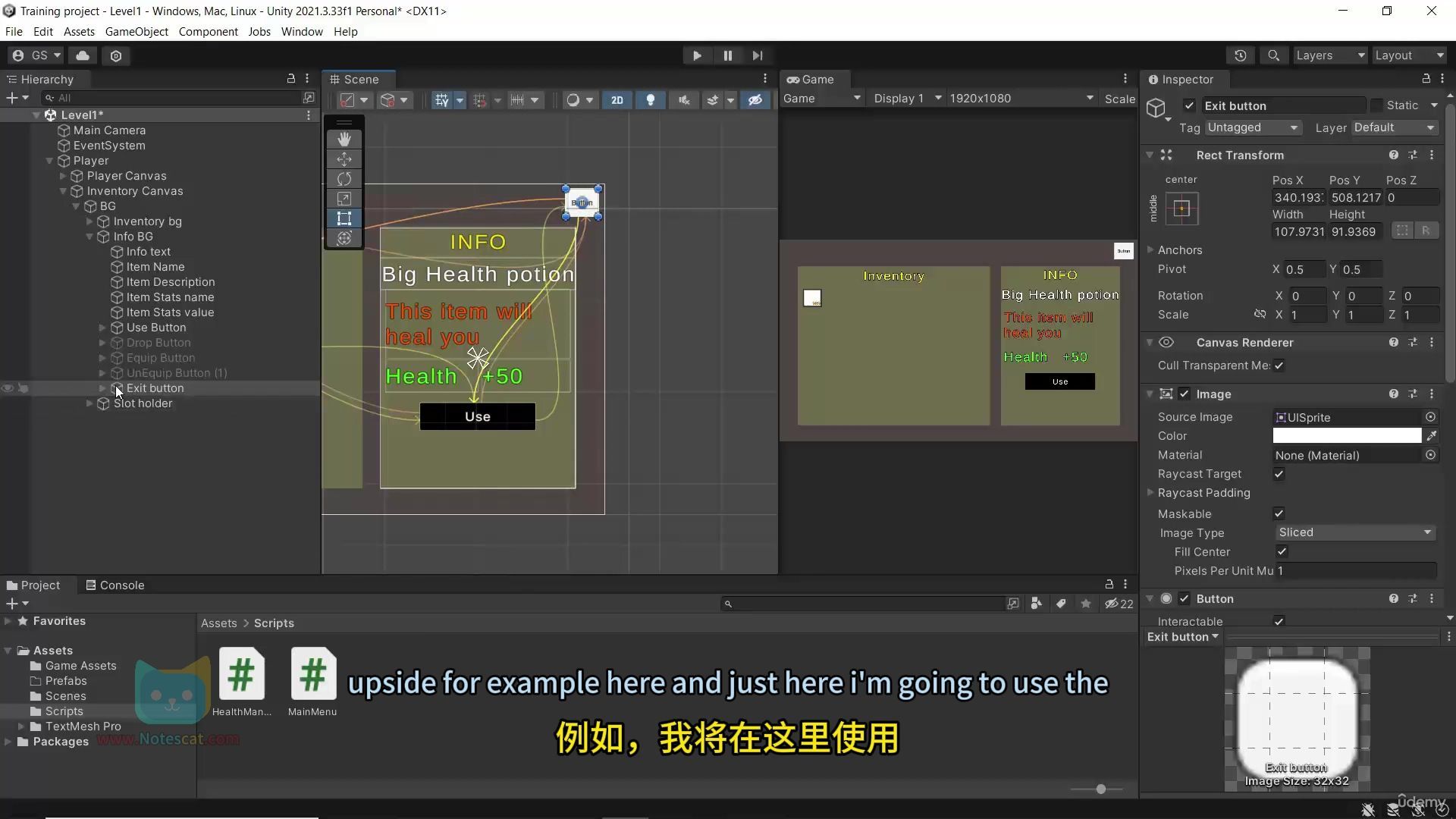Toggle Fill Center checkbox
The image size is (1456, 819).
[1282, 551]
